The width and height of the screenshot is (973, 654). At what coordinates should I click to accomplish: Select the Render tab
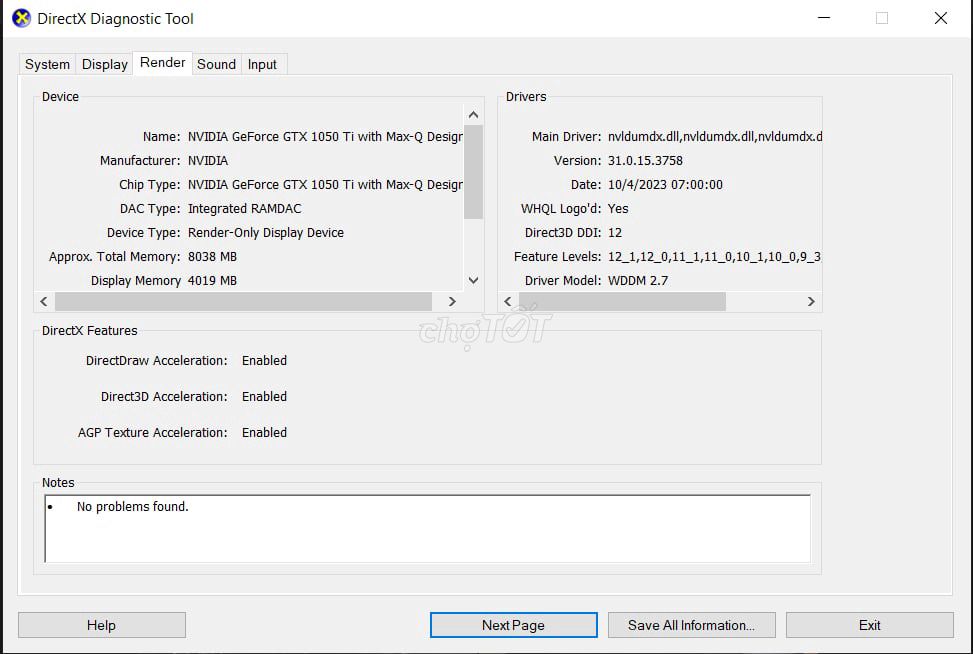point(163,62)
